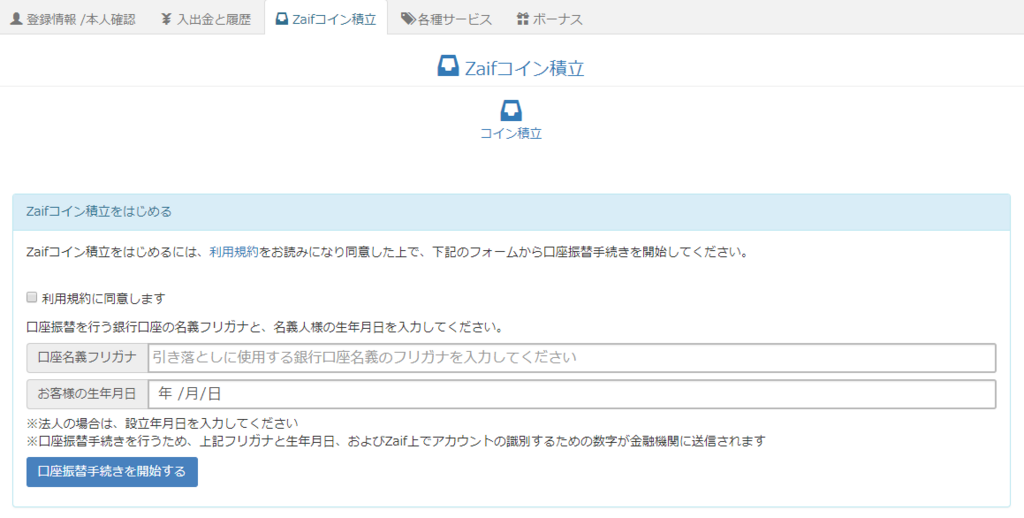This screenshot has width=1024, height=518.
Task: Click the お客様の生年月日 date field
Action: [572, 394]
